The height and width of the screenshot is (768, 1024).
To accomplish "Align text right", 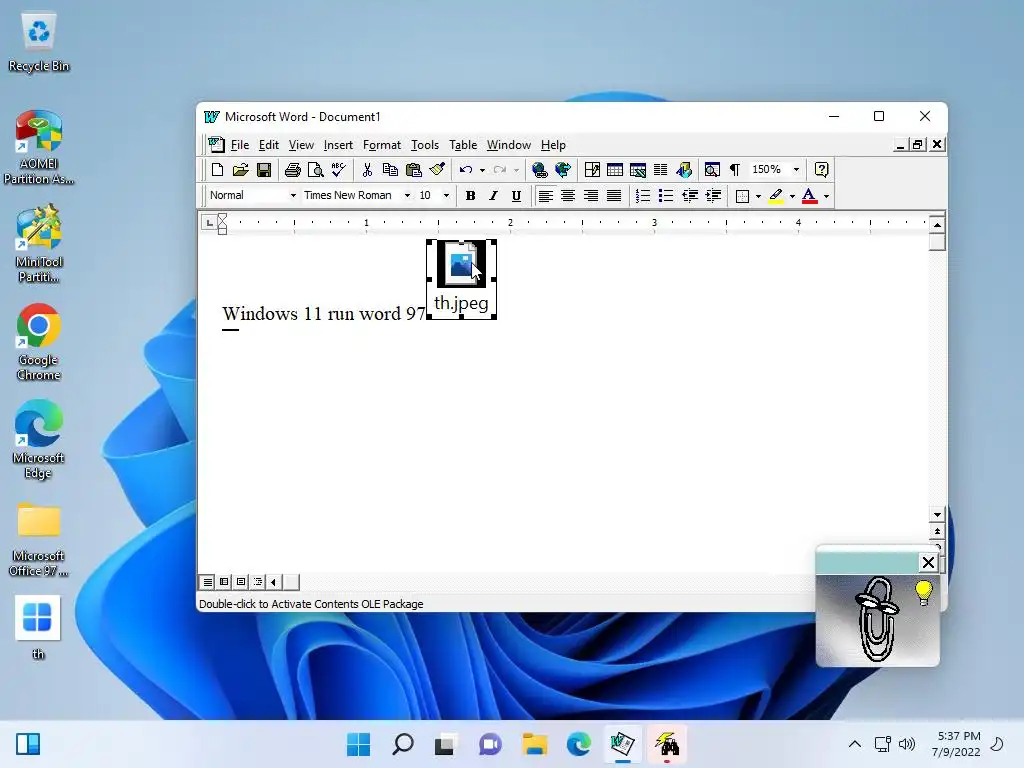I will [x=591, y=195].
